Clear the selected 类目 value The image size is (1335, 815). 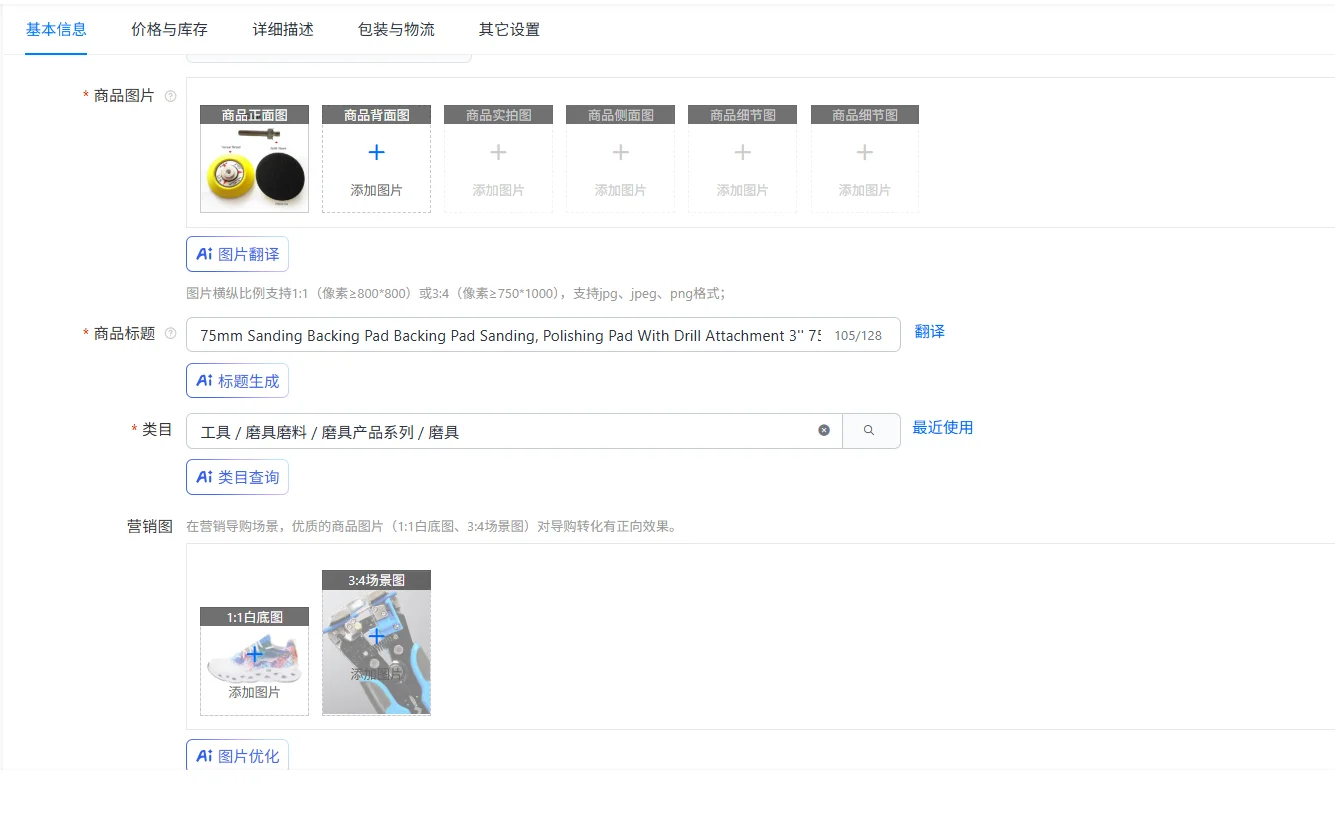pyautogui.click(x=824, y=430)
